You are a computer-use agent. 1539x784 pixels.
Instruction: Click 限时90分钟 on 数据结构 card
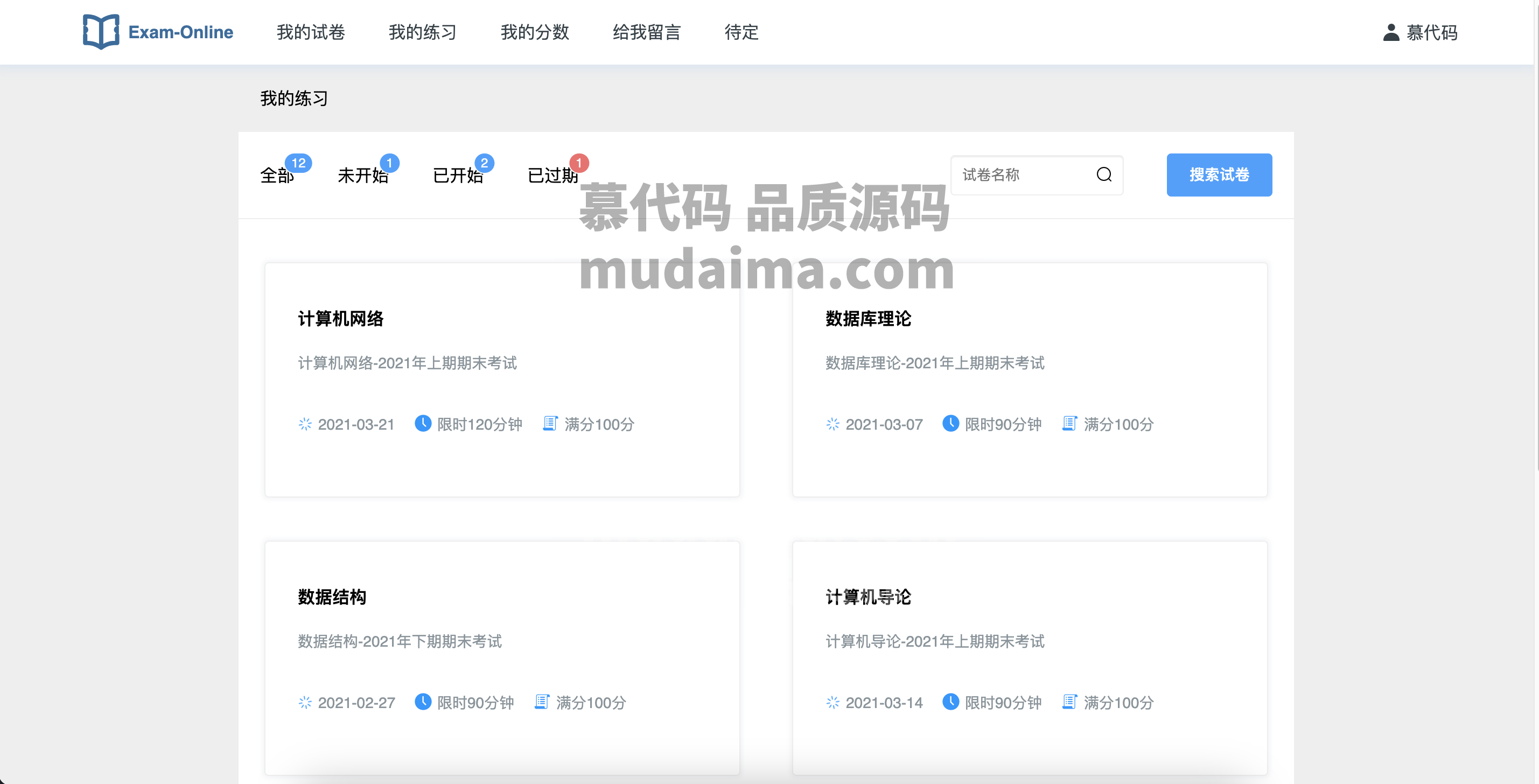[475, 703]
